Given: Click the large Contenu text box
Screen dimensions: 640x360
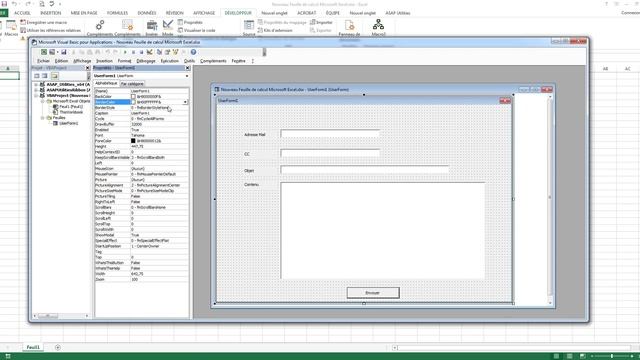Looking at the screenshot, I should 383,231.
